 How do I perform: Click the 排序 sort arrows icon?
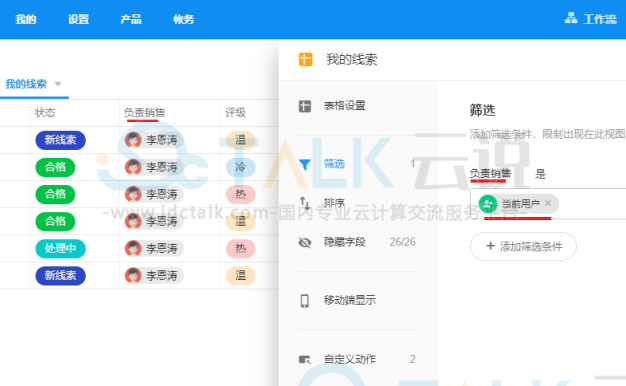tap(305, 203)
